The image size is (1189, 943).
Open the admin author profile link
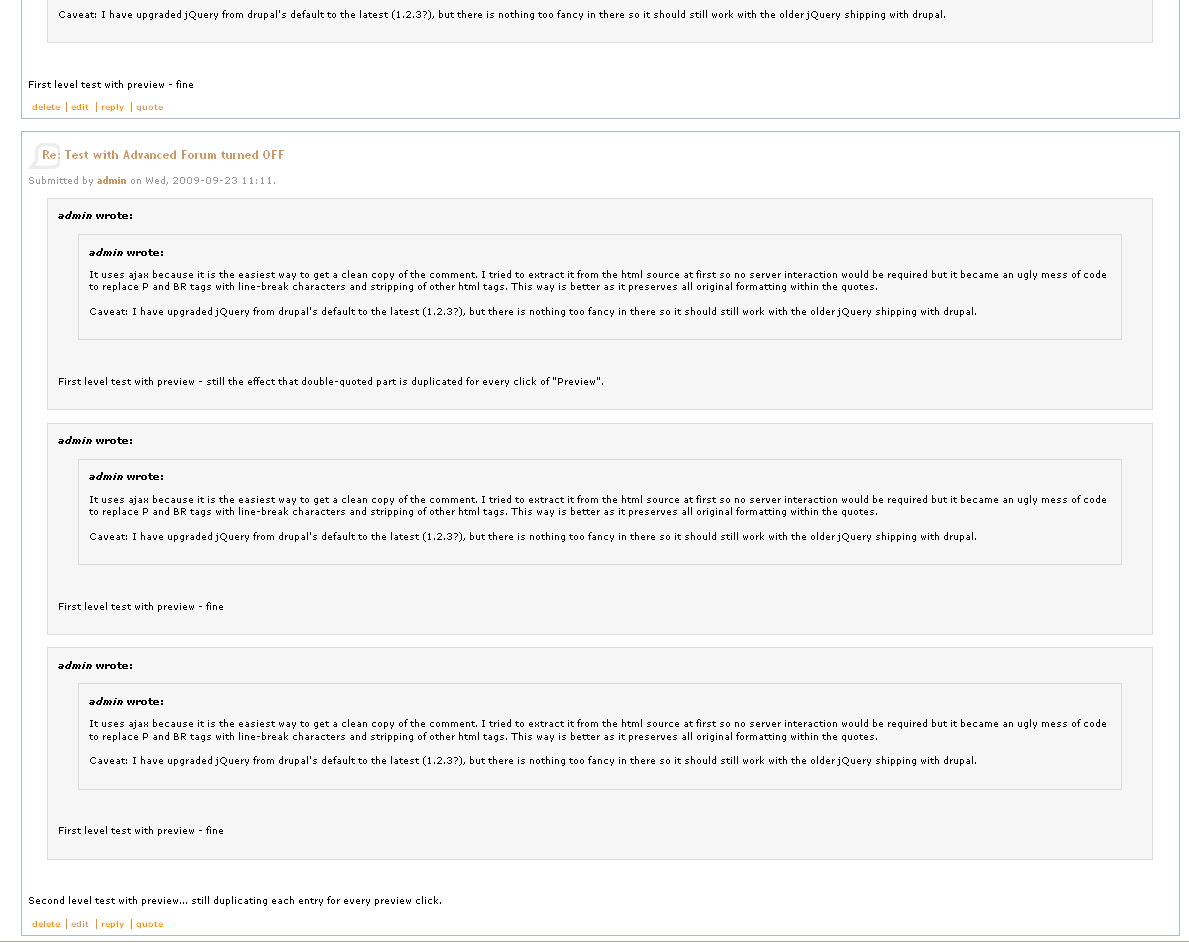pos(111,180)
